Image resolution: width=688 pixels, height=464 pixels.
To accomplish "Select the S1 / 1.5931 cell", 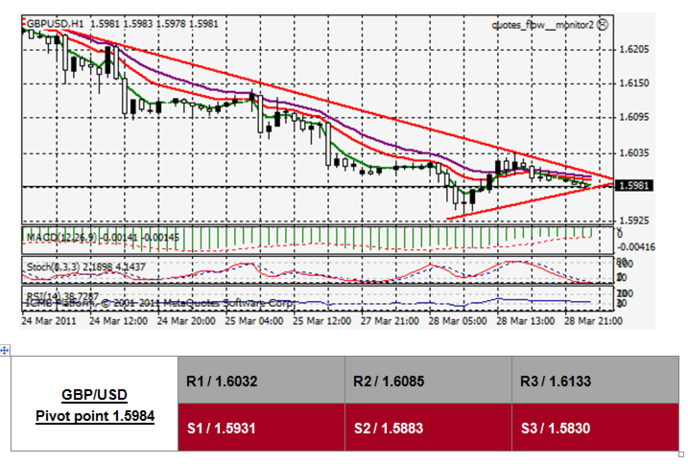I will (262, 427).
